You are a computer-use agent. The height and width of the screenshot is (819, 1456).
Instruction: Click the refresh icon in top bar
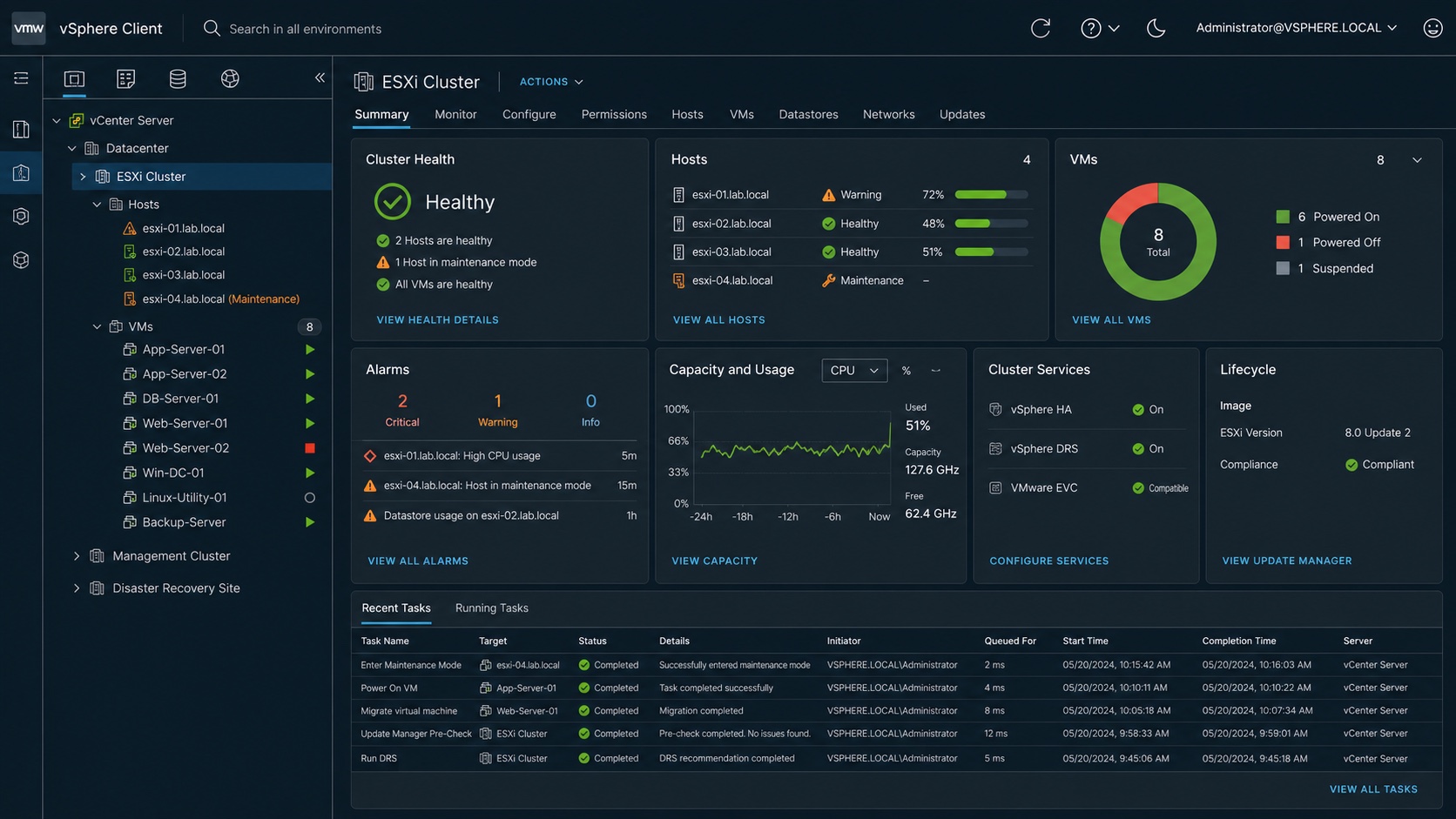1041,28
